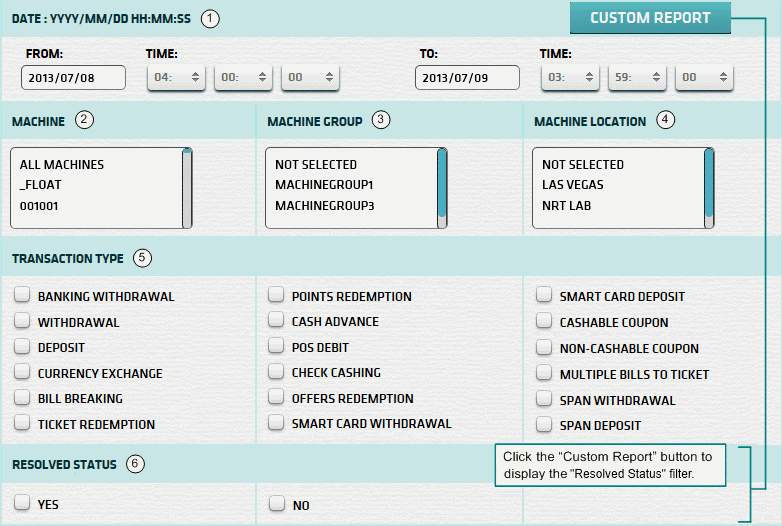782x526 pixels.
Task: Choose LAS VEGAS in machine location list
Action: click(x=573, y=184)
